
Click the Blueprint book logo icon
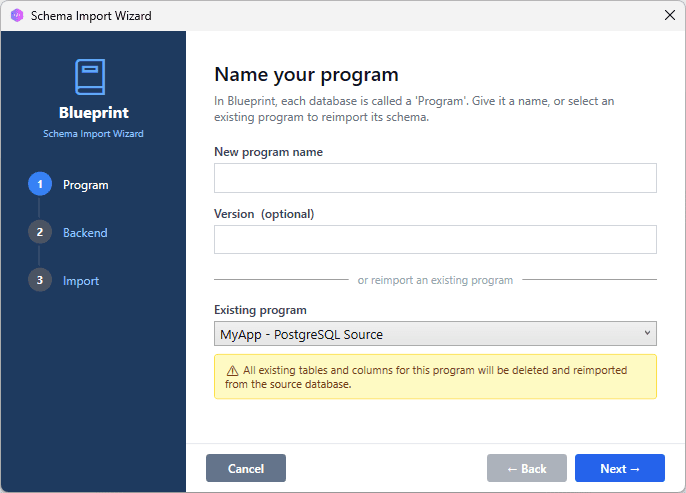coord(90,77)
